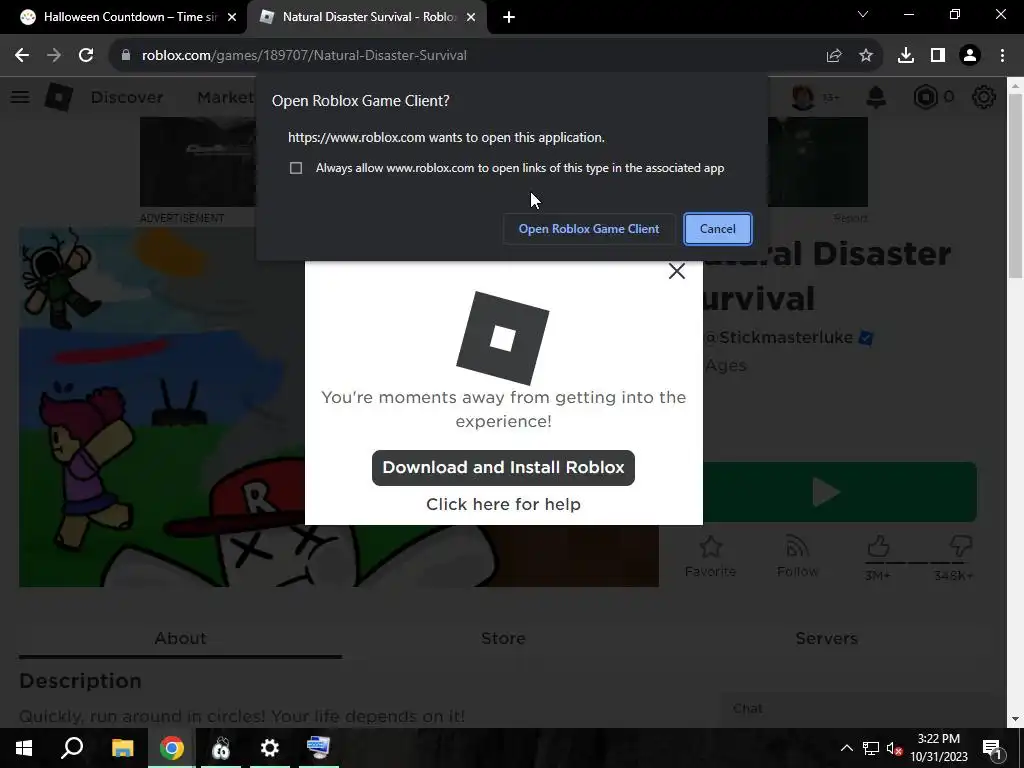Click the Chrome taskbar icon
This screenshot has height=768, width=1024.
172,748
